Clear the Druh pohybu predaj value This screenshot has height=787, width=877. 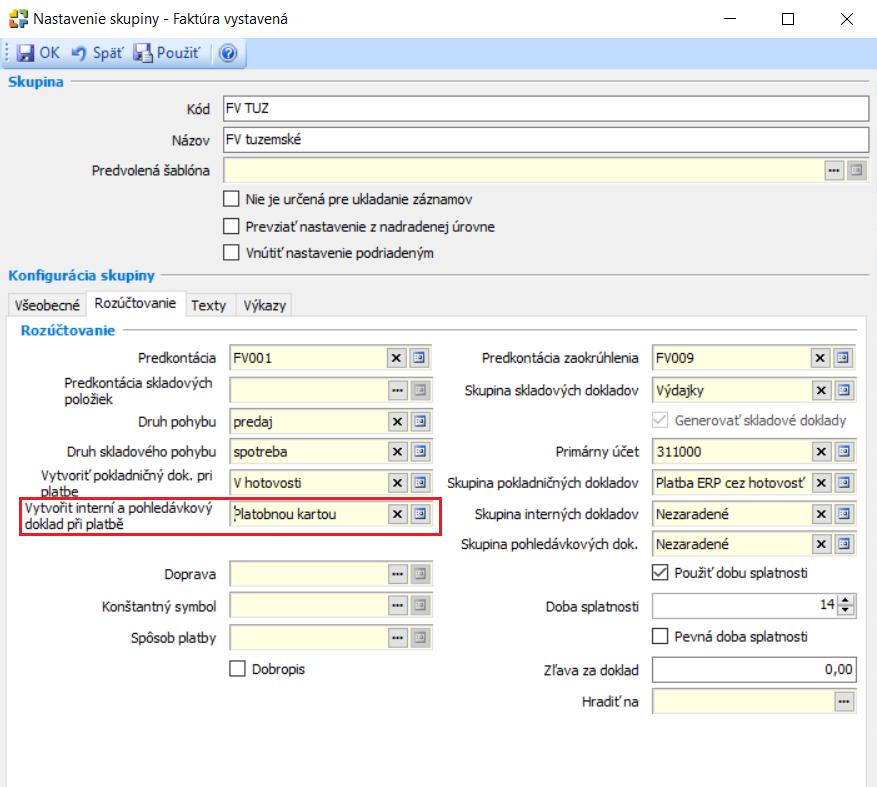coord(397,421)
